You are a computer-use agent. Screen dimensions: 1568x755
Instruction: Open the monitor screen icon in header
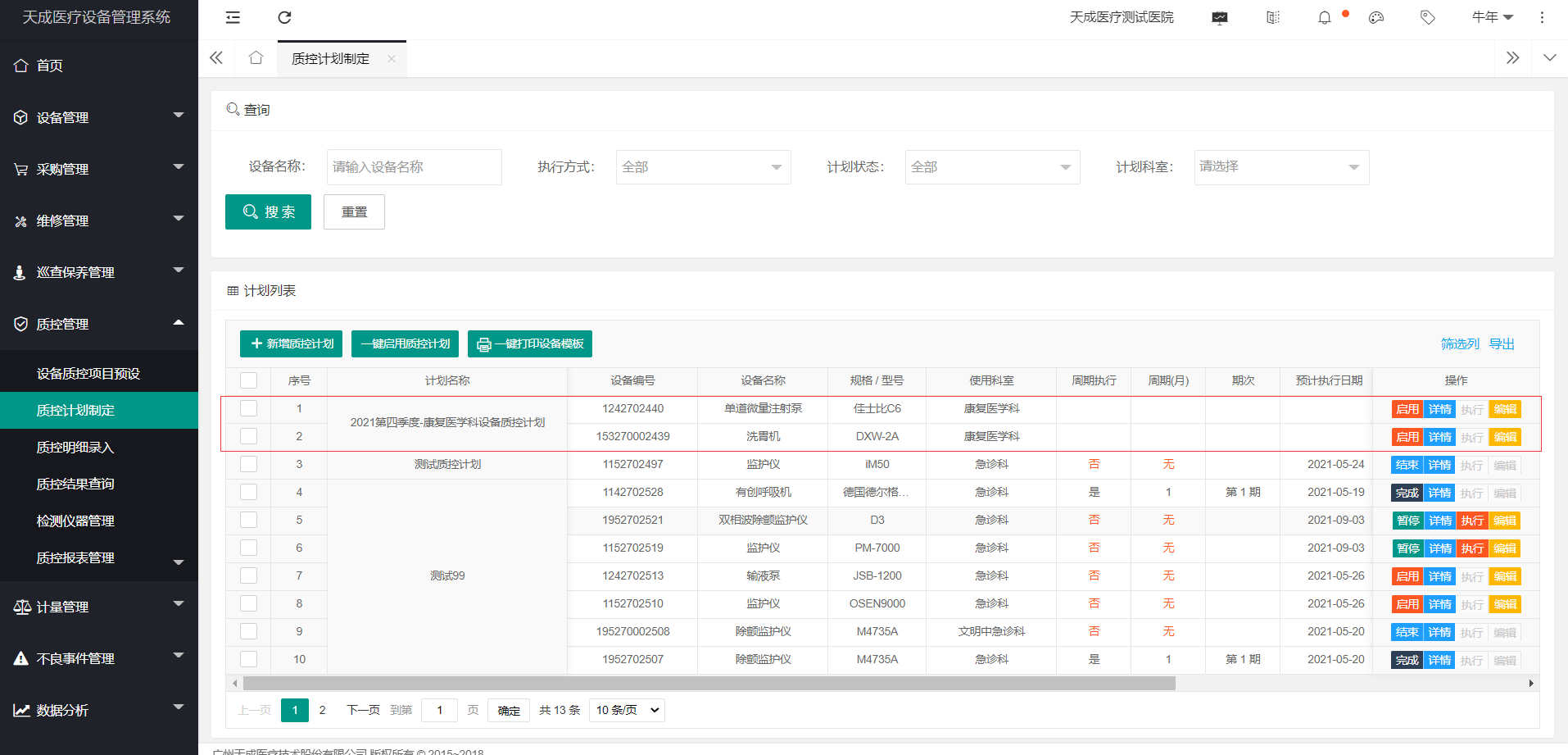(1220, 17)
